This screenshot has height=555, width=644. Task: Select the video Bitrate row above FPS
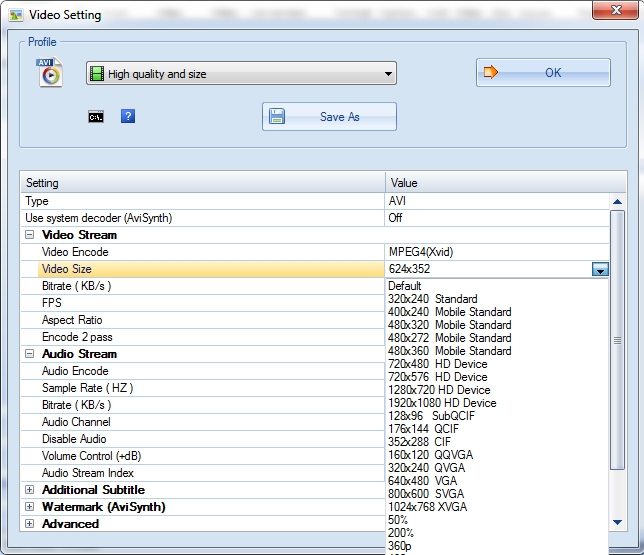(203, 286)
